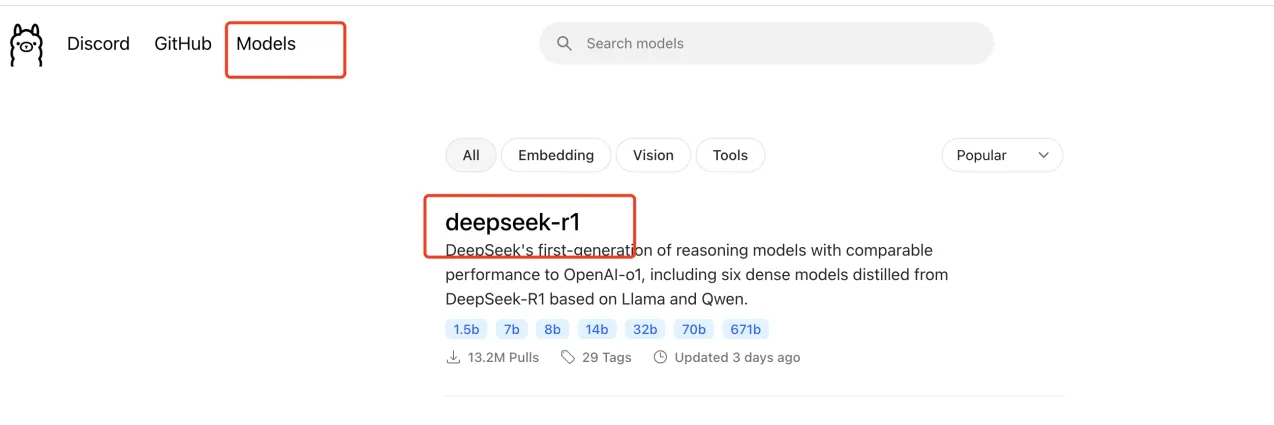1274x425 pixels.
Task: Pick the 14b size tag
Action: click(597, 329)
